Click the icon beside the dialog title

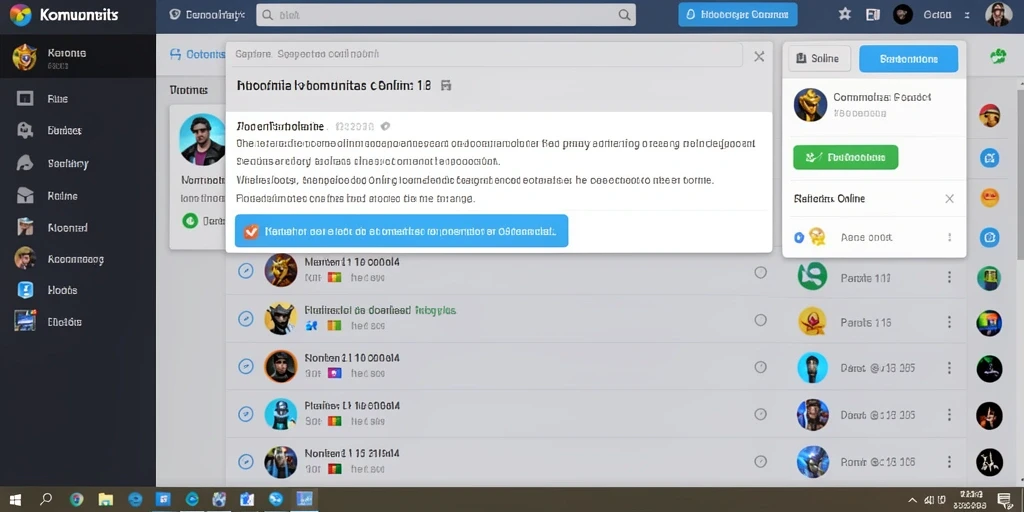pyautogui.click(x=446, y=86)
